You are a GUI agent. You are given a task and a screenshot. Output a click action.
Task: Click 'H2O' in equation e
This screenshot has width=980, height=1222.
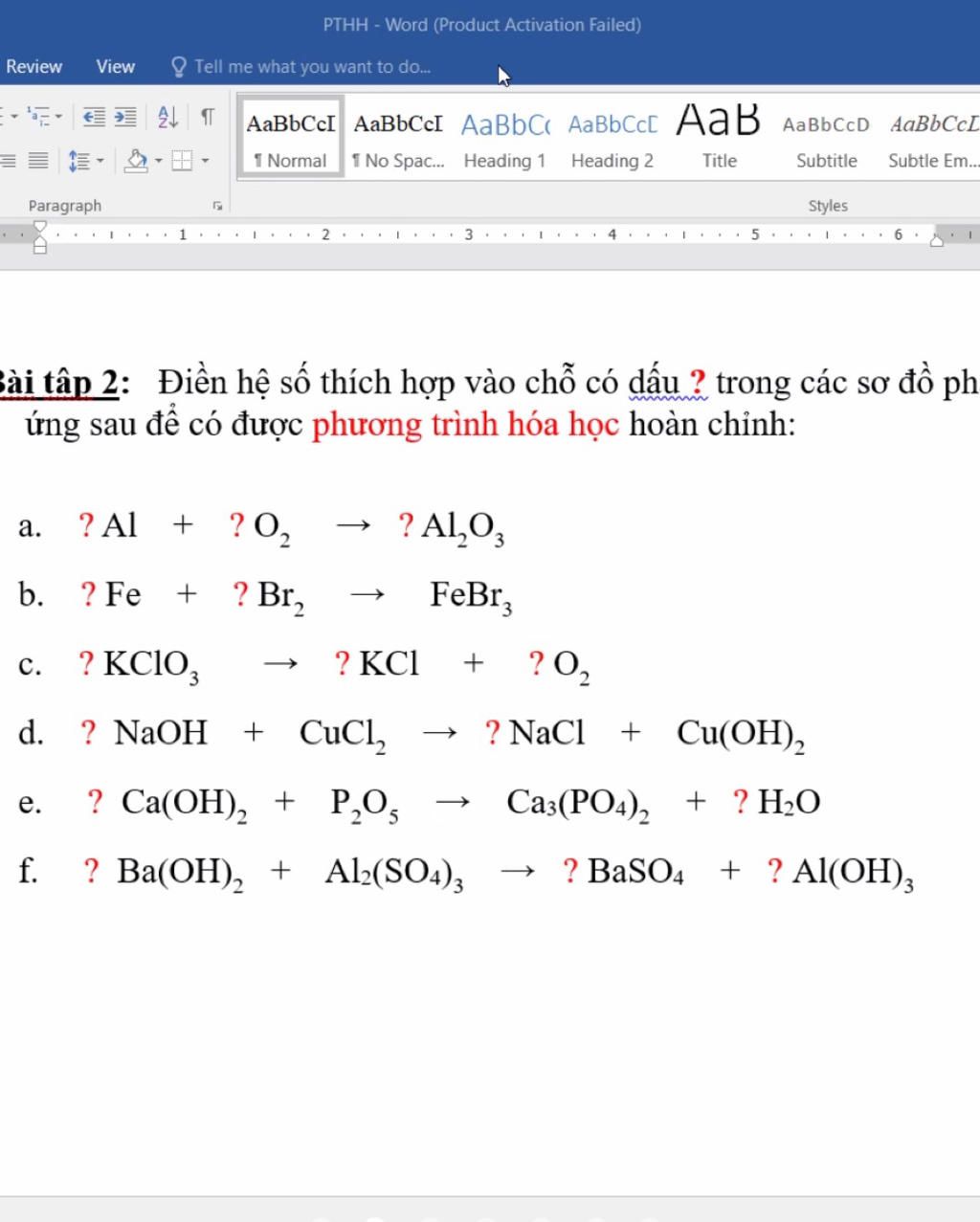(x=790, y=802)
